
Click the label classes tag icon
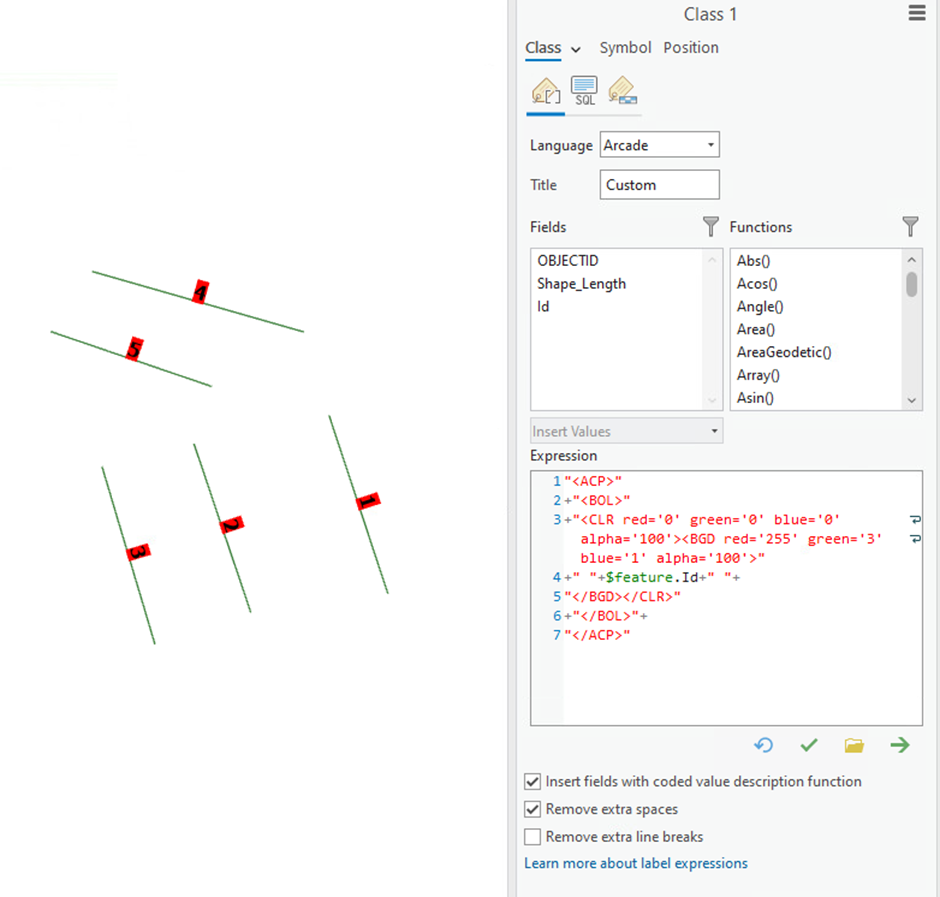(x=622, y=90)
